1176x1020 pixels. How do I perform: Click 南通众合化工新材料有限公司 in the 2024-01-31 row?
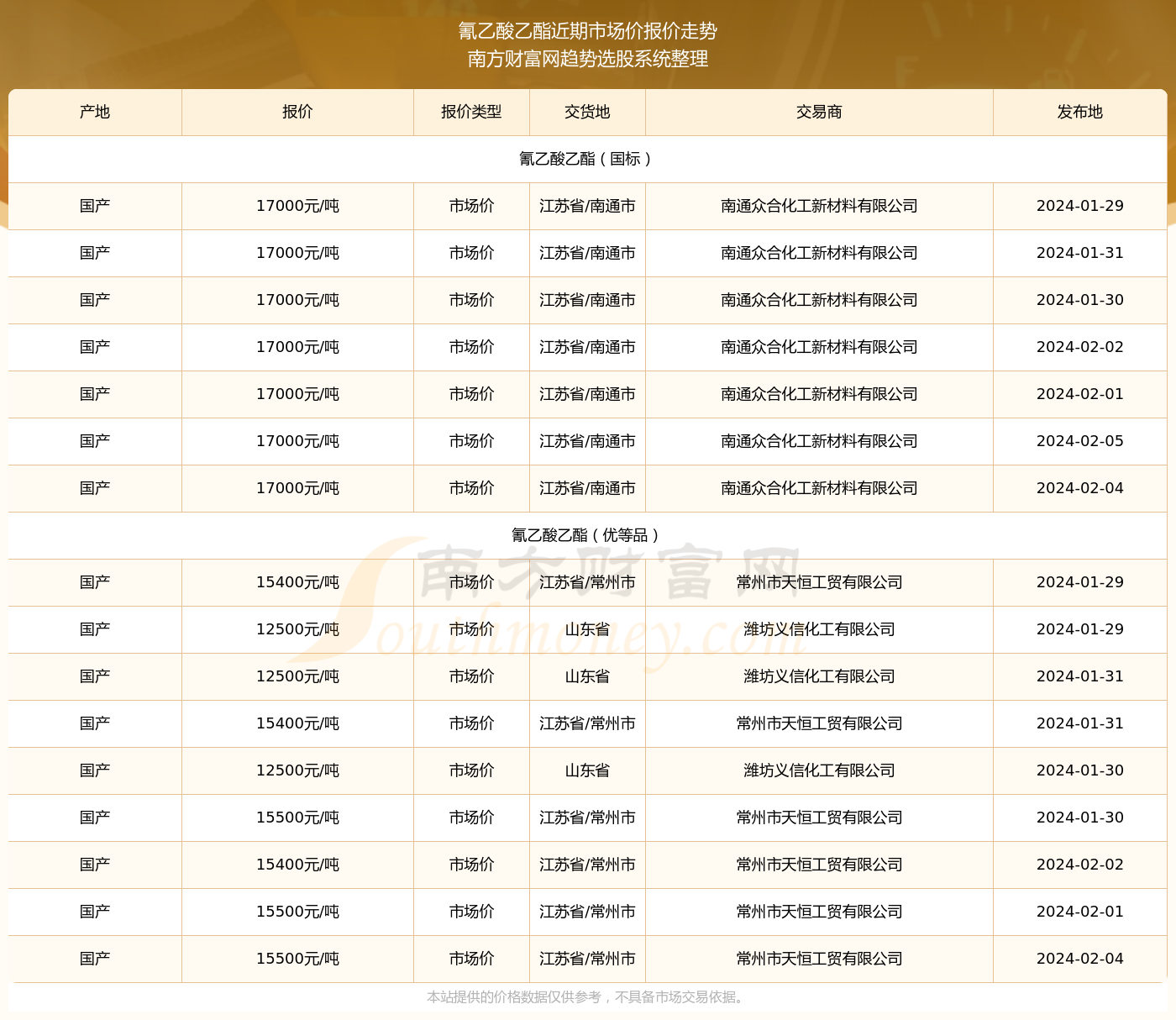coord(819,253)
